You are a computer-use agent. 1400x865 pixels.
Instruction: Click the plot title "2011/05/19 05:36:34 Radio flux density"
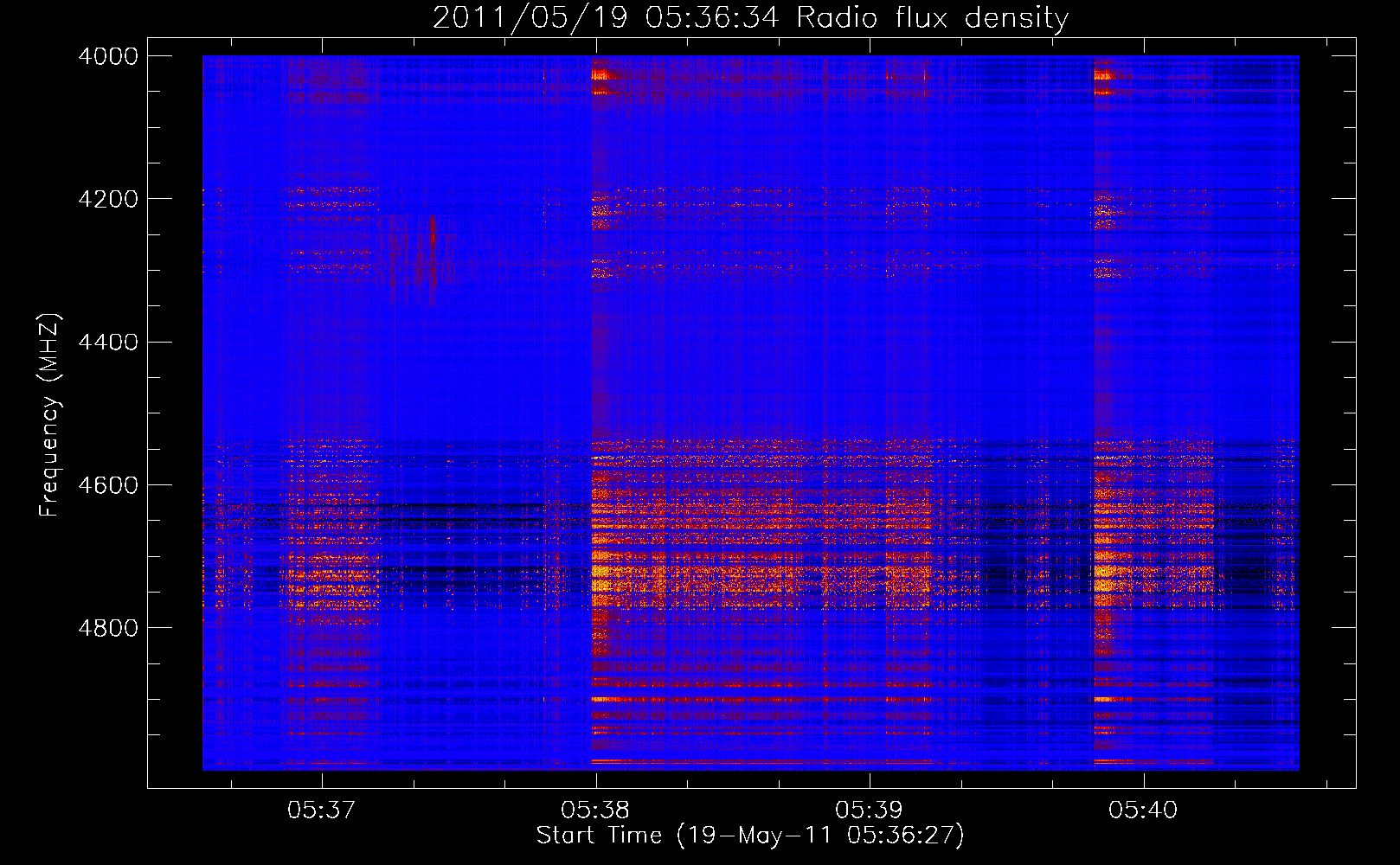tap(750, 17)
